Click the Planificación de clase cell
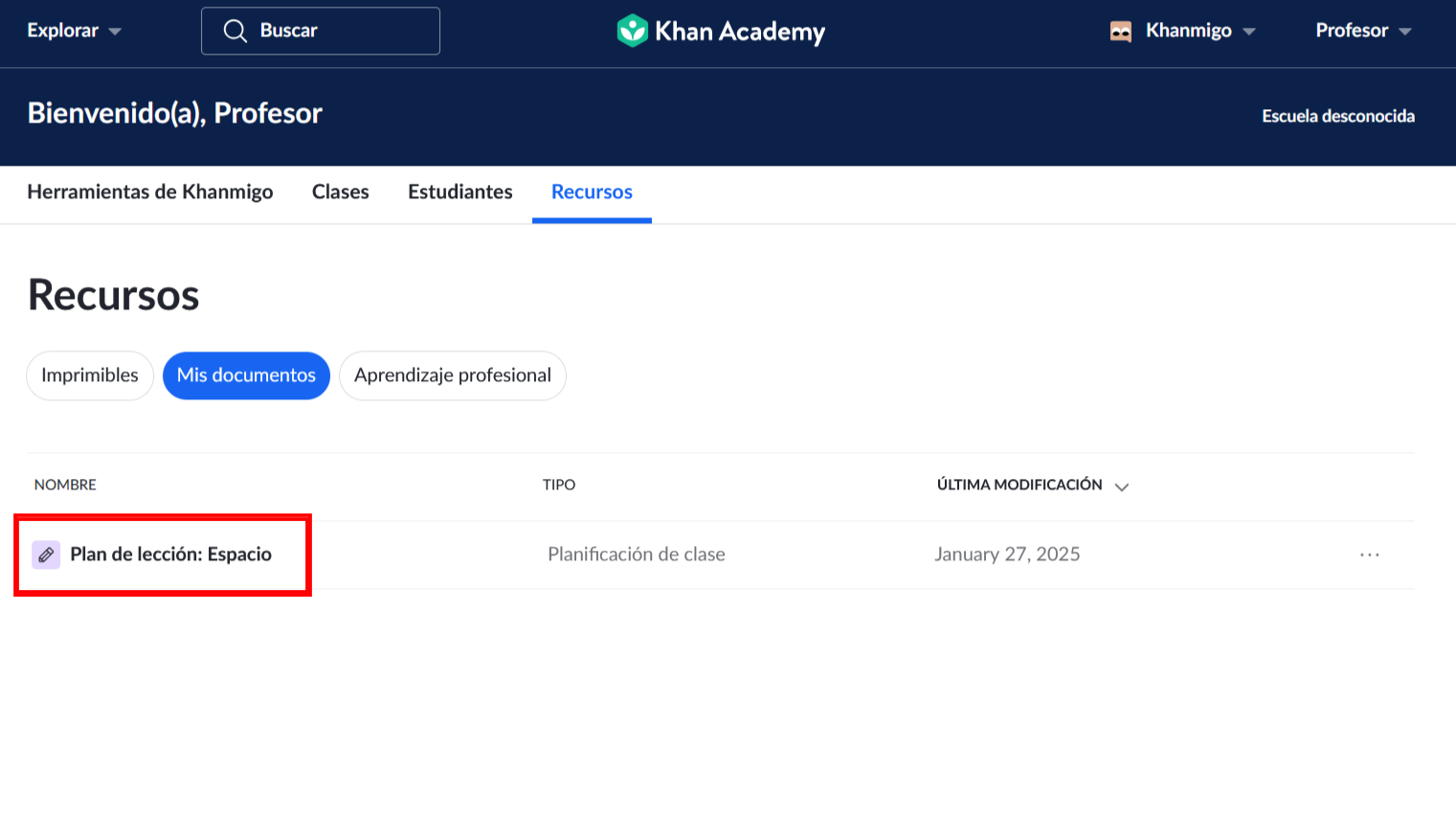 pyautogui.click(x=637, y=555)
